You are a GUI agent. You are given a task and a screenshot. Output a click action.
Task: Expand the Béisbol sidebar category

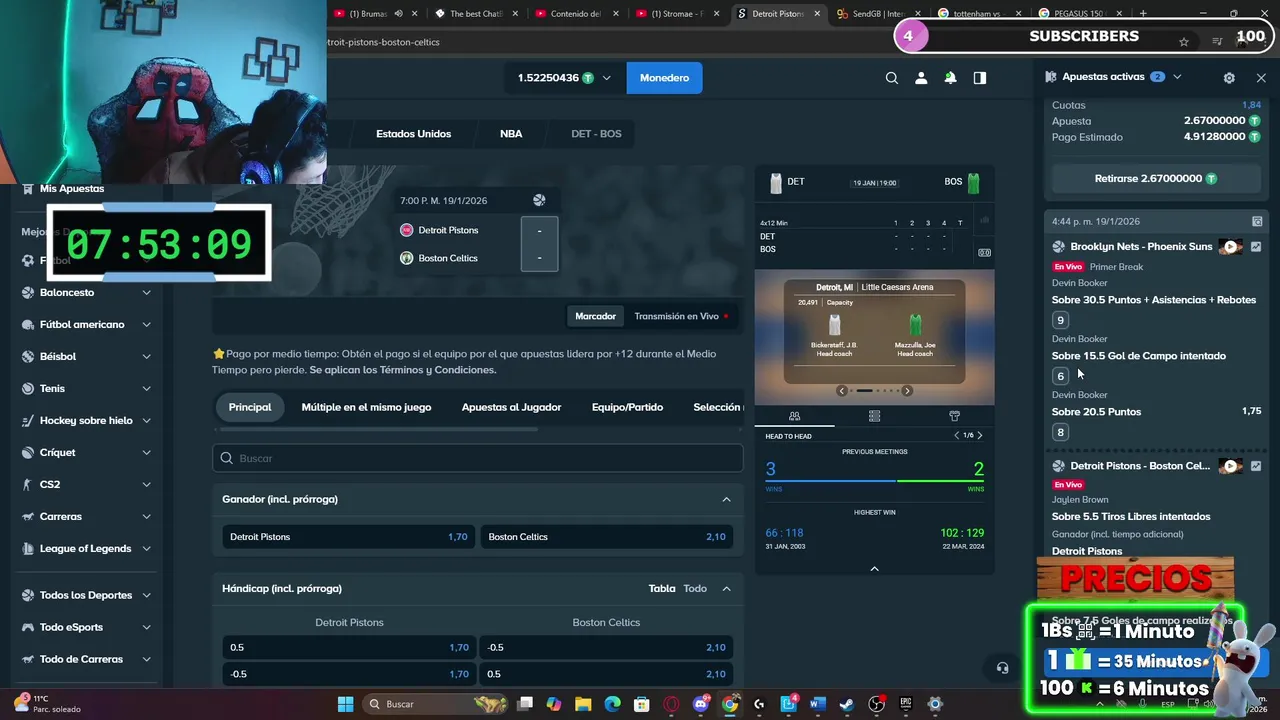(146, 357)
